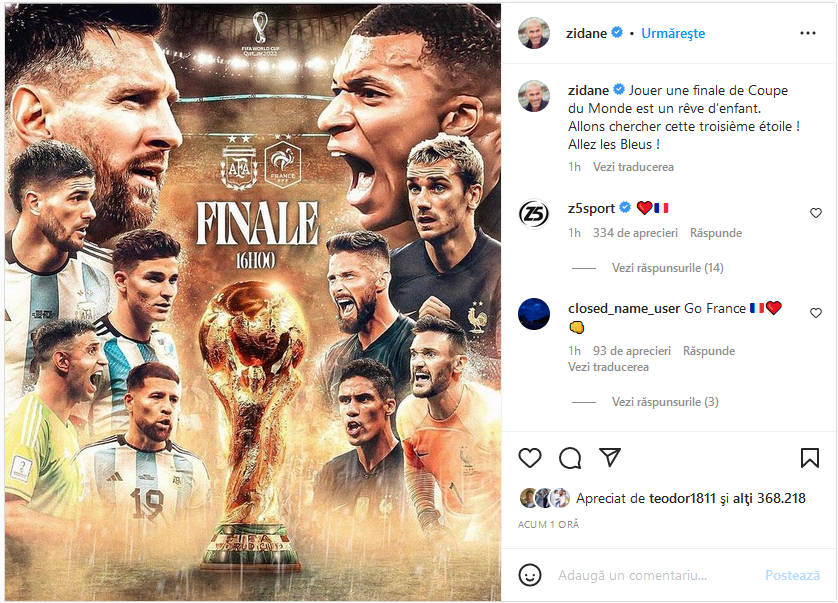
Task: Save the post with the bookmark icon
Action: click(x=810, y=458)
